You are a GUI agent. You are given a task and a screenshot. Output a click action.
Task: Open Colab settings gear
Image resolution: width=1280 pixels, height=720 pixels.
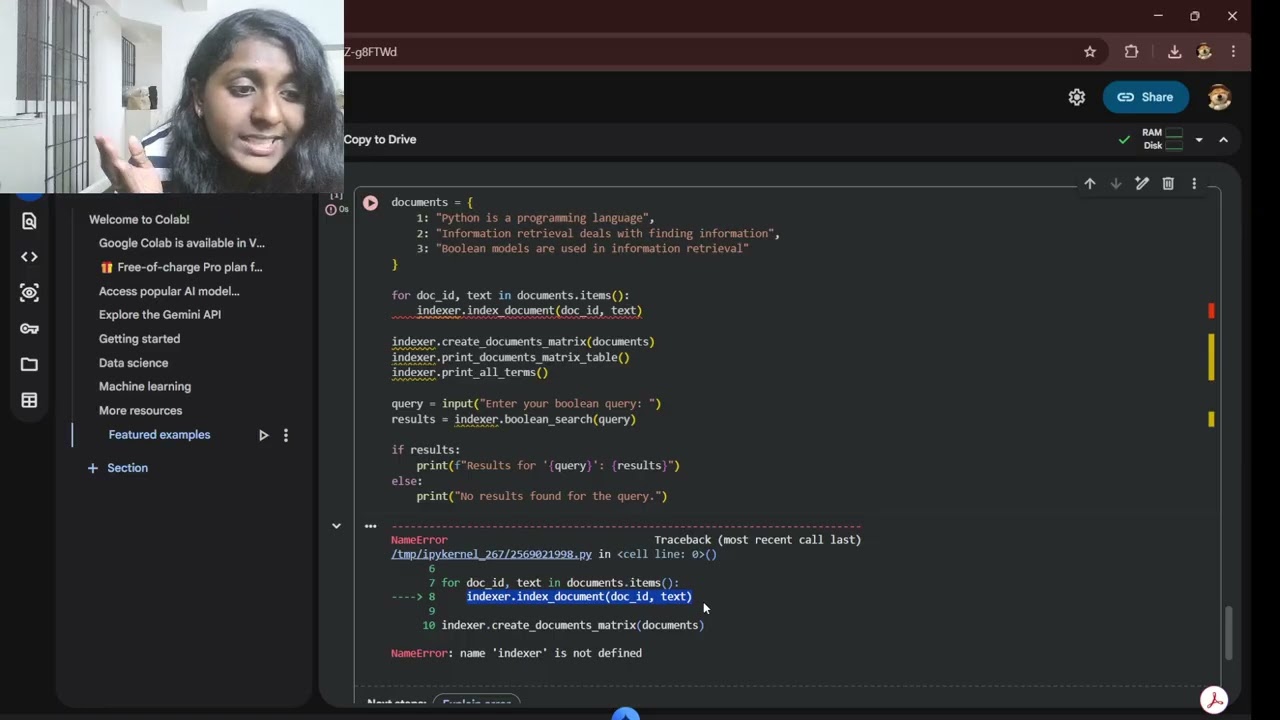pyautogui.click(x=1077, y=97)
